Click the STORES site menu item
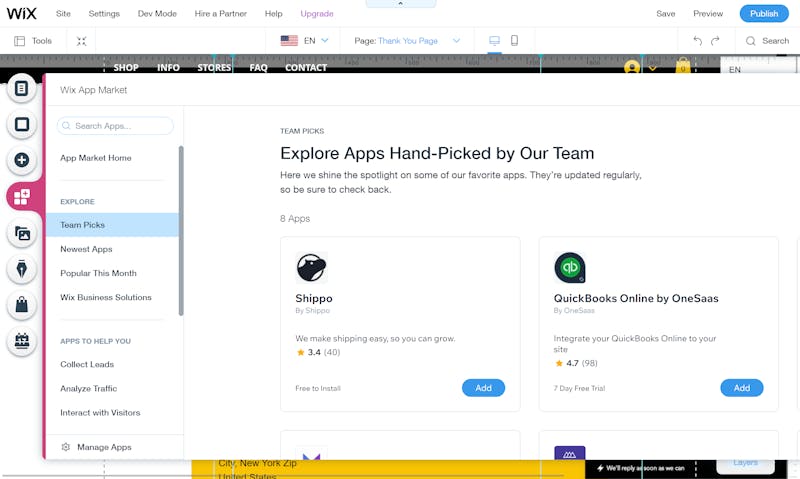Screen dimensions: 800x479 point(214,67)
